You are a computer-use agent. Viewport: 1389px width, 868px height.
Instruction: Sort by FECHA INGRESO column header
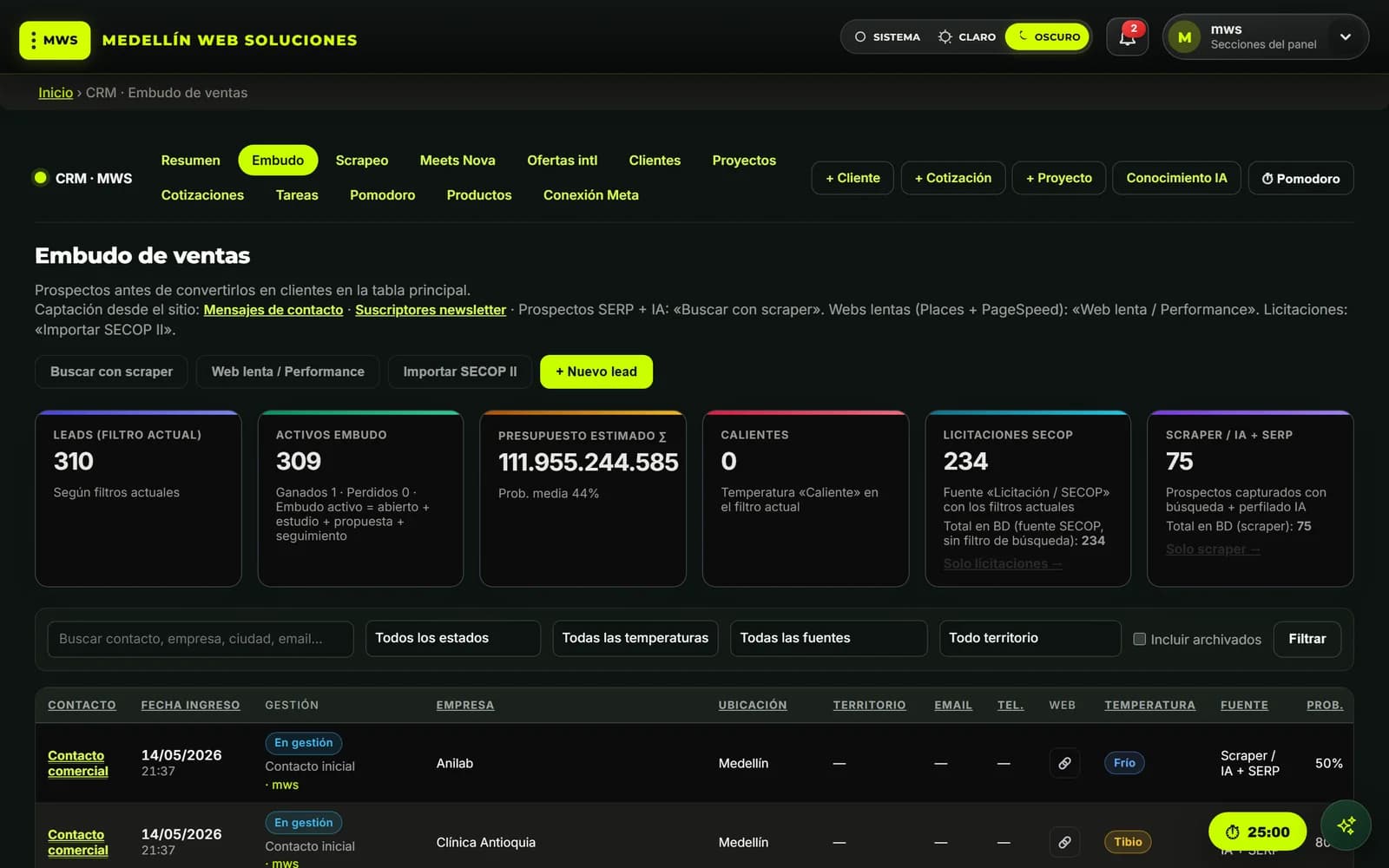click(190, 705)
